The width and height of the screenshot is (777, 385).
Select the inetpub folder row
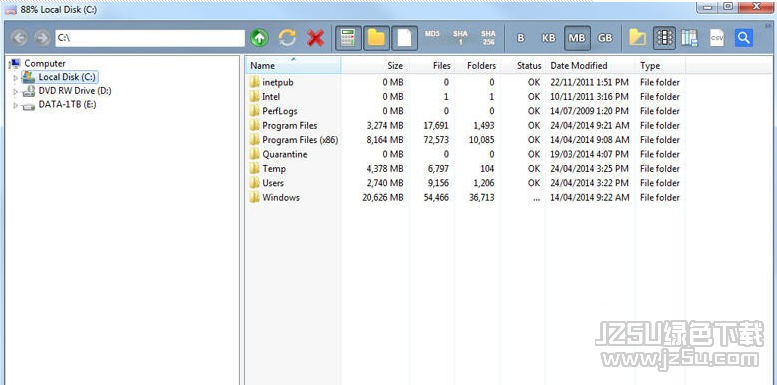tap(466, 82)
